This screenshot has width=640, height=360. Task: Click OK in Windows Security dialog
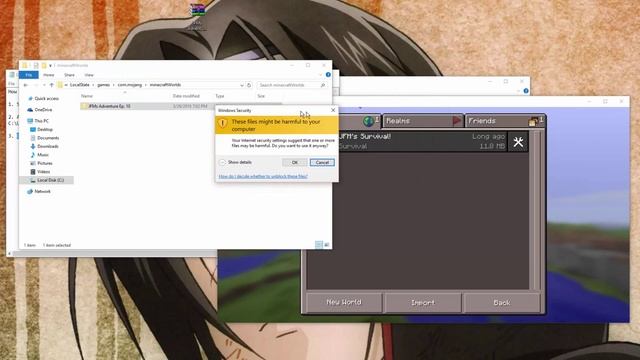pyautogui.click(x=295, y=162)
